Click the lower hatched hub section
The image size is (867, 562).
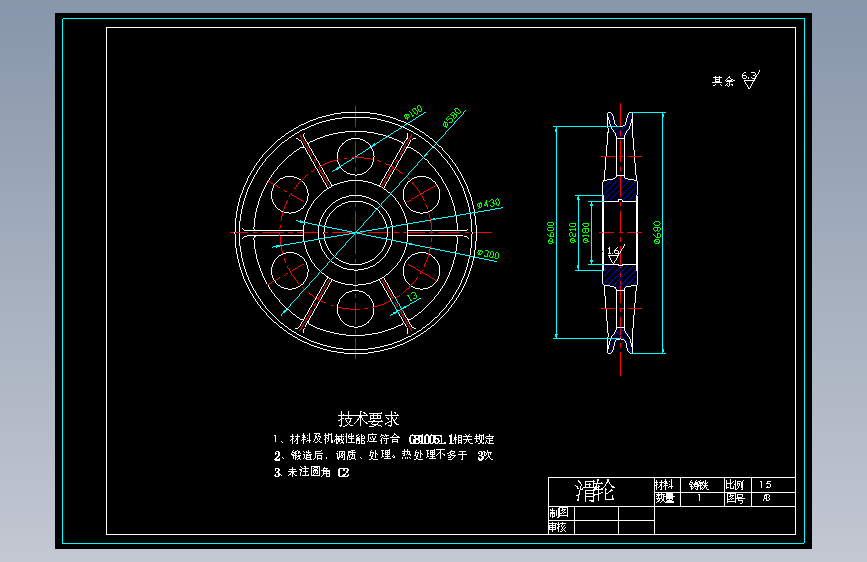pos(620,275)
